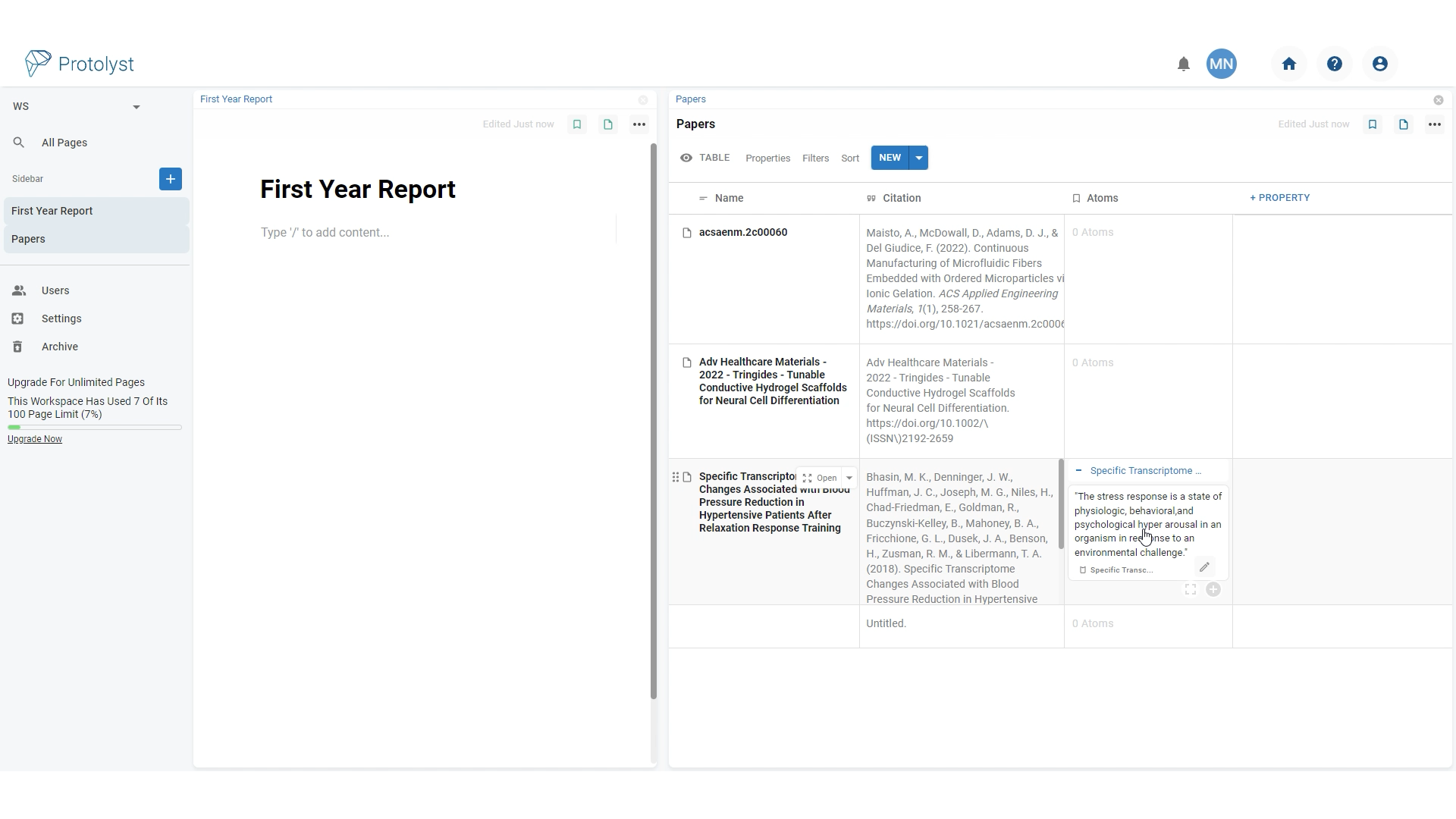The height and width of the screenshot is (819, 1456).
Task: Open the dropdown beside the Open button
Action: [849, 478]
